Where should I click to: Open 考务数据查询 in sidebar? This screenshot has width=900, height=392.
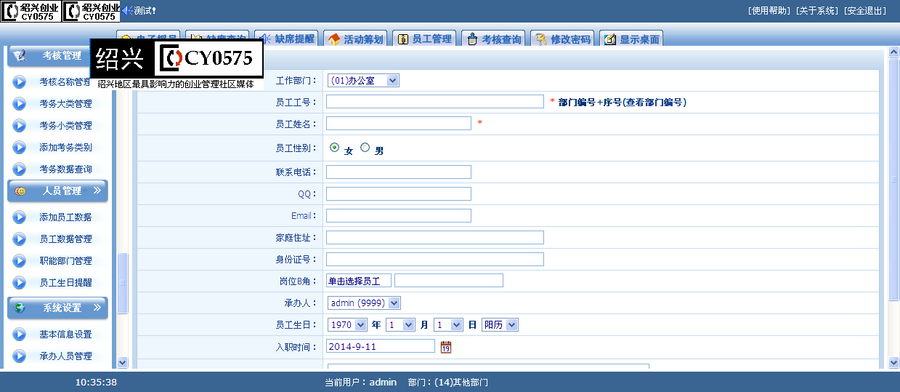65,169
